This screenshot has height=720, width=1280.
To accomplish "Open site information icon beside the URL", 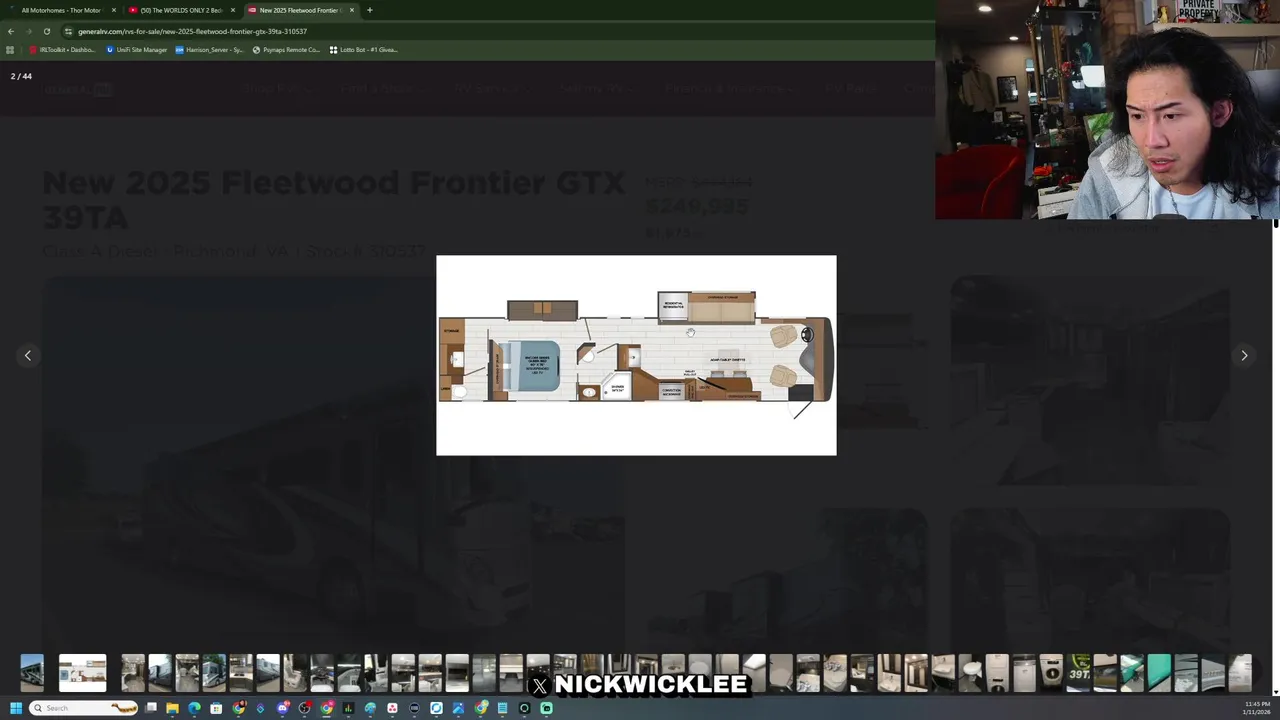I will [x=68, y=31].
